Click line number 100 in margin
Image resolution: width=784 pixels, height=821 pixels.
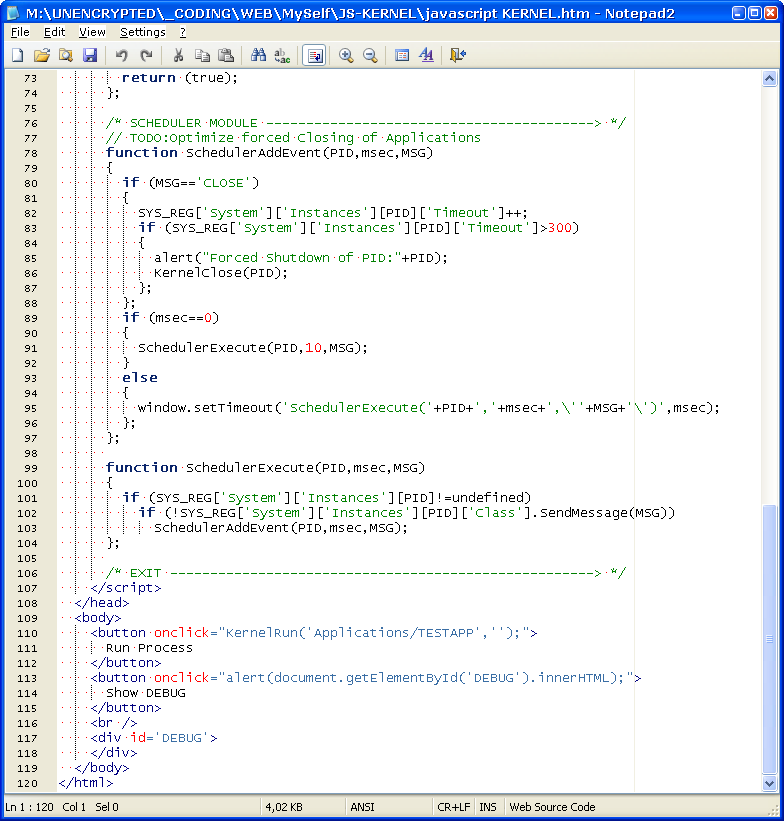point(27,483)
